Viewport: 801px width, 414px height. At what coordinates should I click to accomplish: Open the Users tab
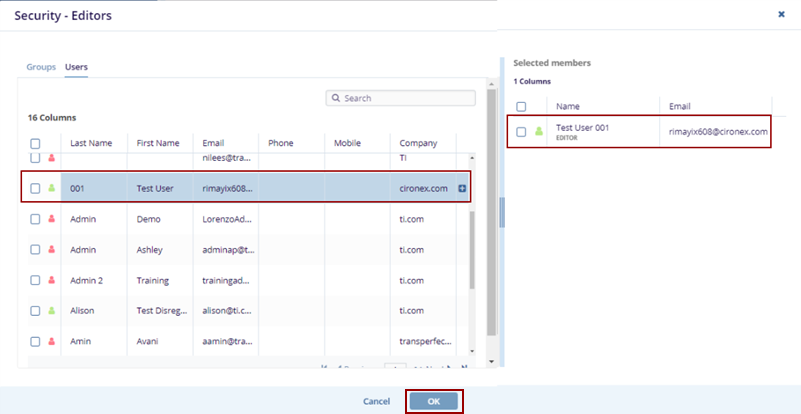coord(77,67)
